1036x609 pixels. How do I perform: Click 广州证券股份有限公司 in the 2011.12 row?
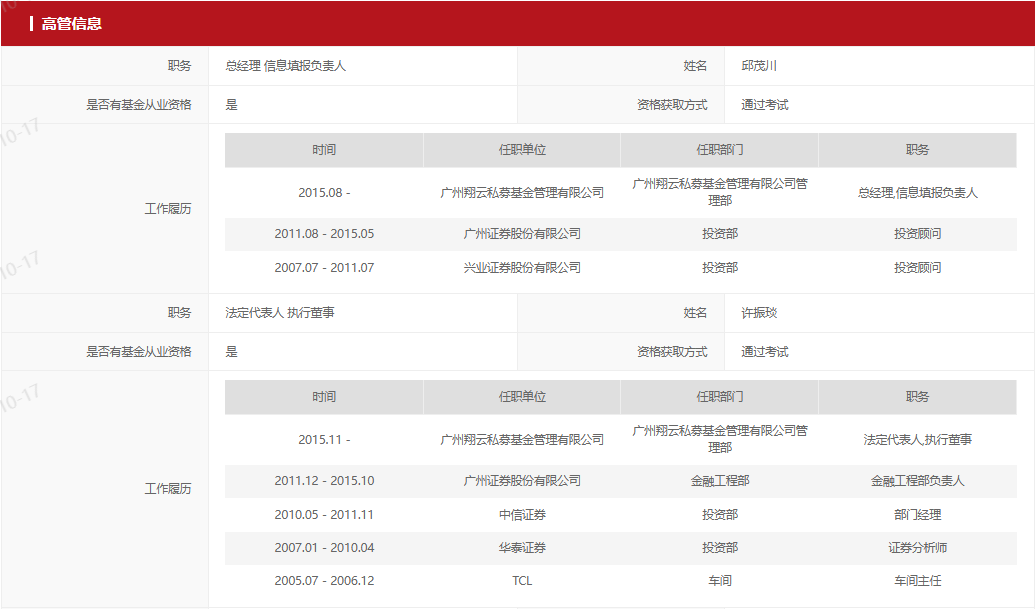point(522,481)
